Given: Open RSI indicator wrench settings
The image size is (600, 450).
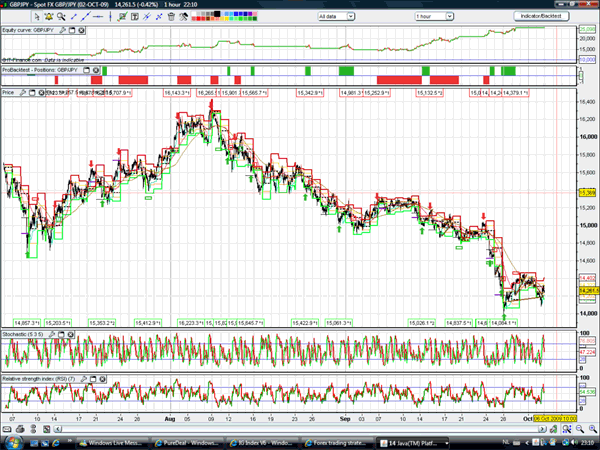Looking at the screenshot, I should coord(84,379).
